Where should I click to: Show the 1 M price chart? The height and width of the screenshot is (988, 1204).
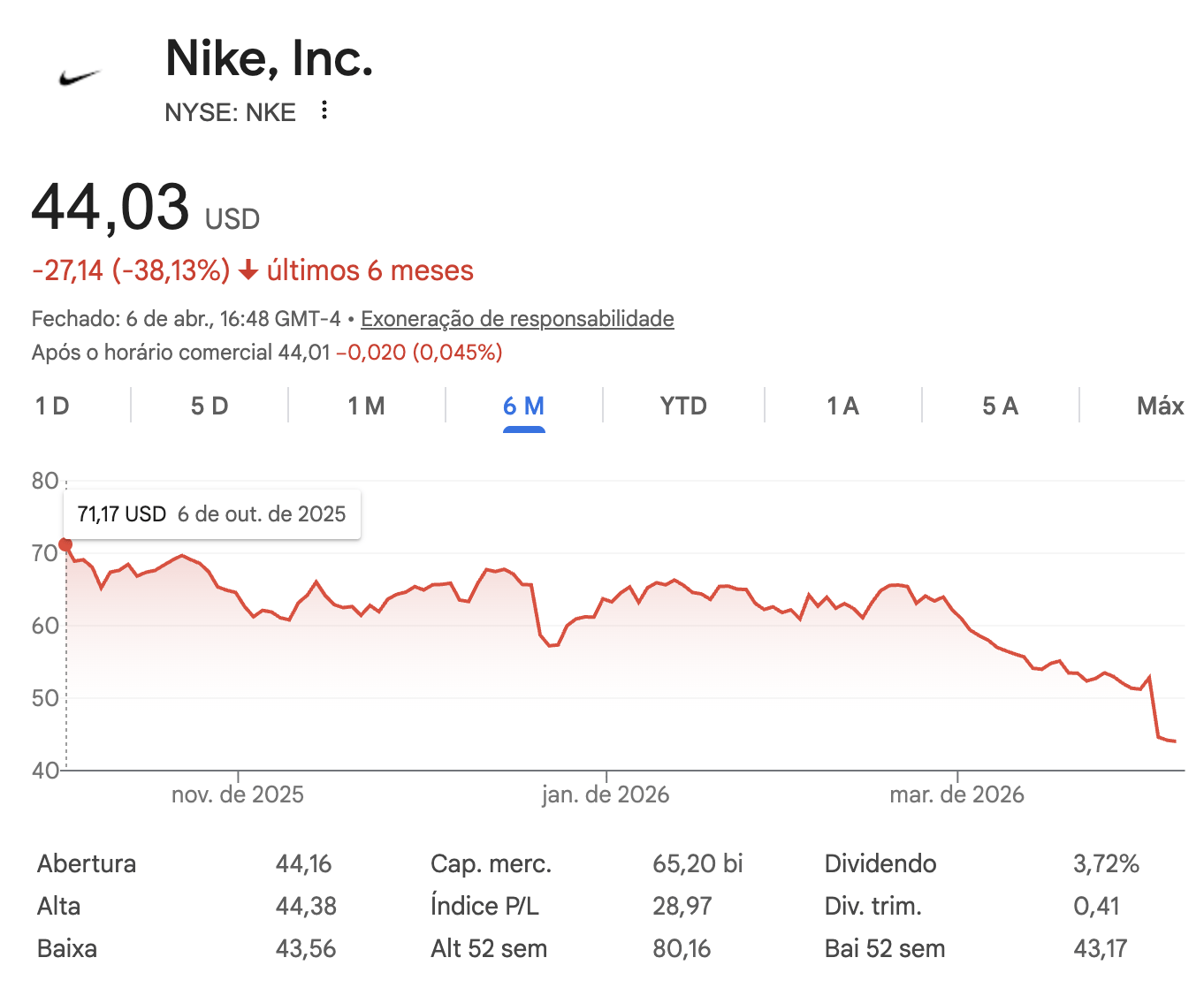(x=366, y=406)
